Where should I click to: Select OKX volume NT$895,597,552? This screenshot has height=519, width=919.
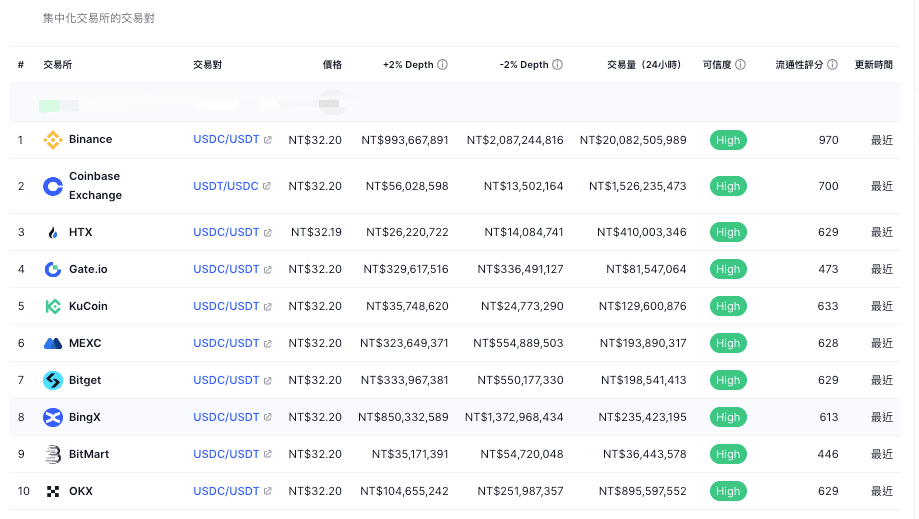pyautogui.click(x=642, y=491)
